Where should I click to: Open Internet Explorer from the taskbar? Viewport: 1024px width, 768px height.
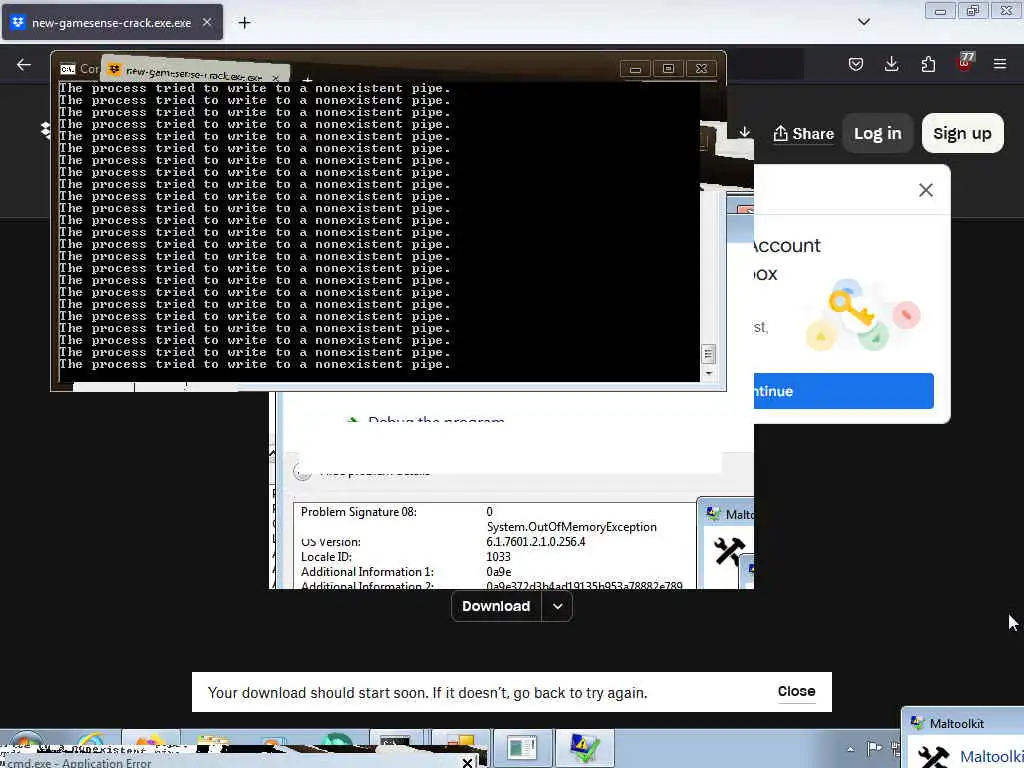coord(91,741)
